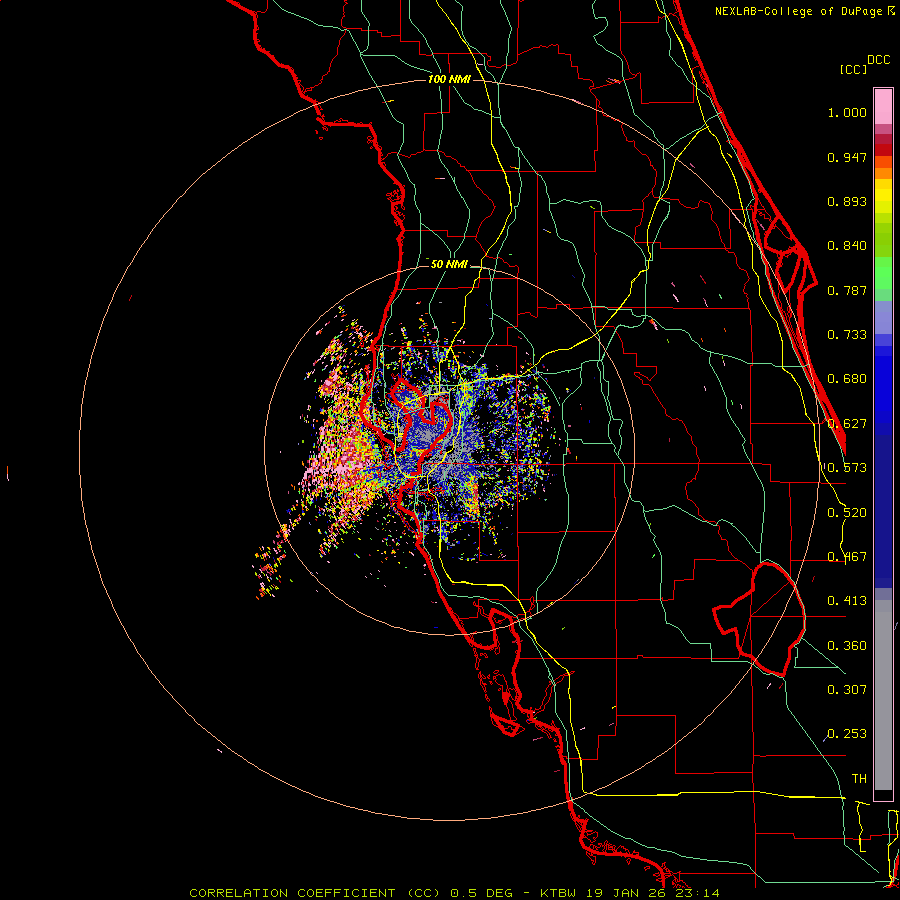Select the 0.787 scale value
Image resolution: width=900 pixels, height=900 pixels.
click(847, 290)
